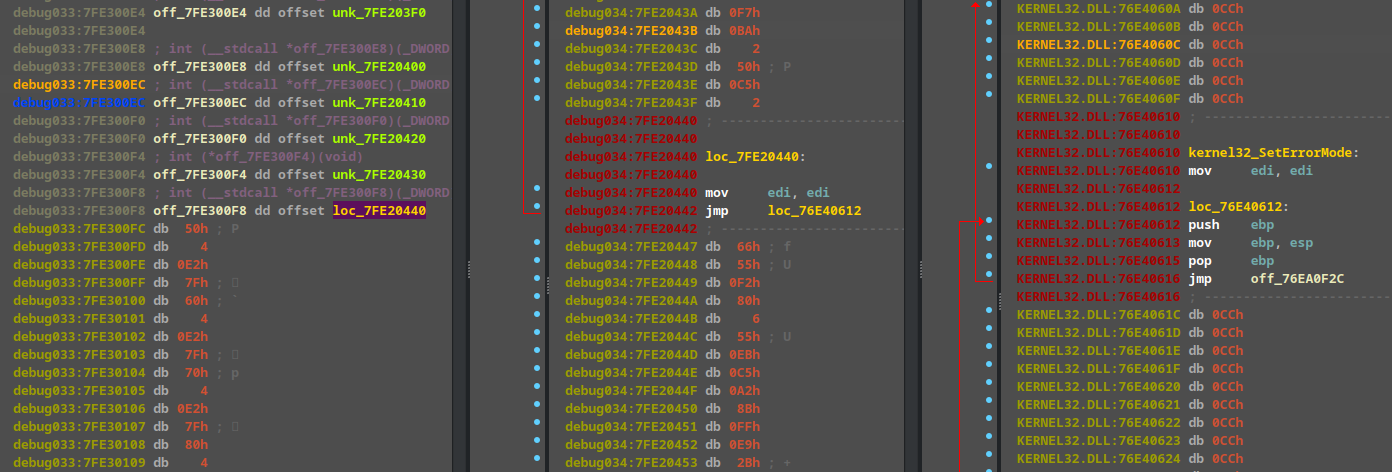Select line debug034:7FE20453 db 2Bh
The height and width of the screenshot is (472, 1392).
point(678,463)
